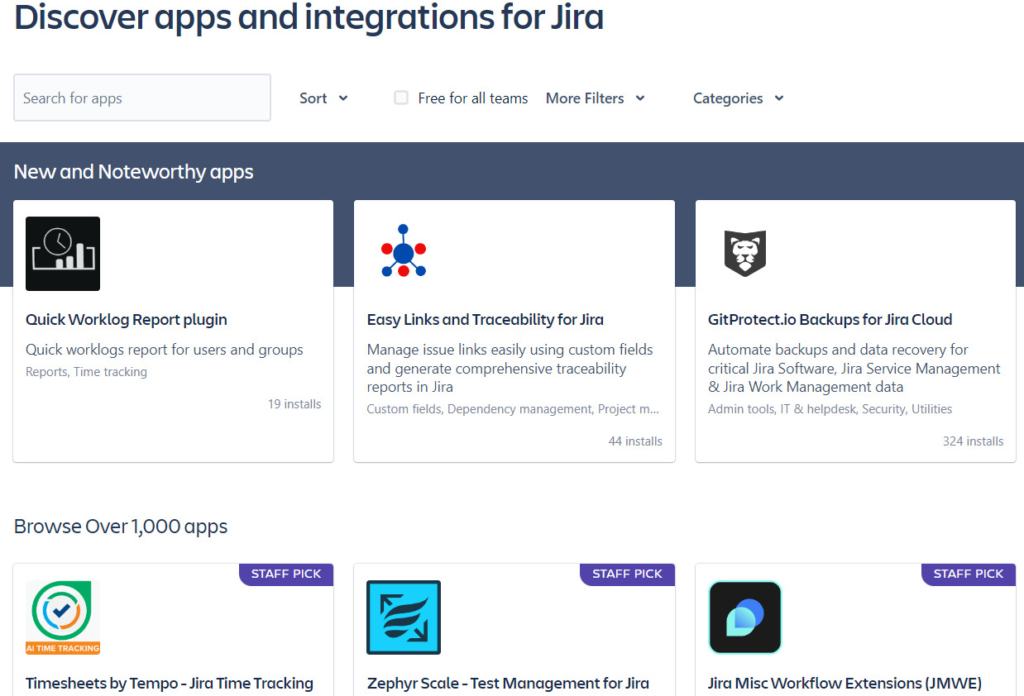
Task: Open the Quick Worklog Report plugin page
Action: tap(125, 319)
